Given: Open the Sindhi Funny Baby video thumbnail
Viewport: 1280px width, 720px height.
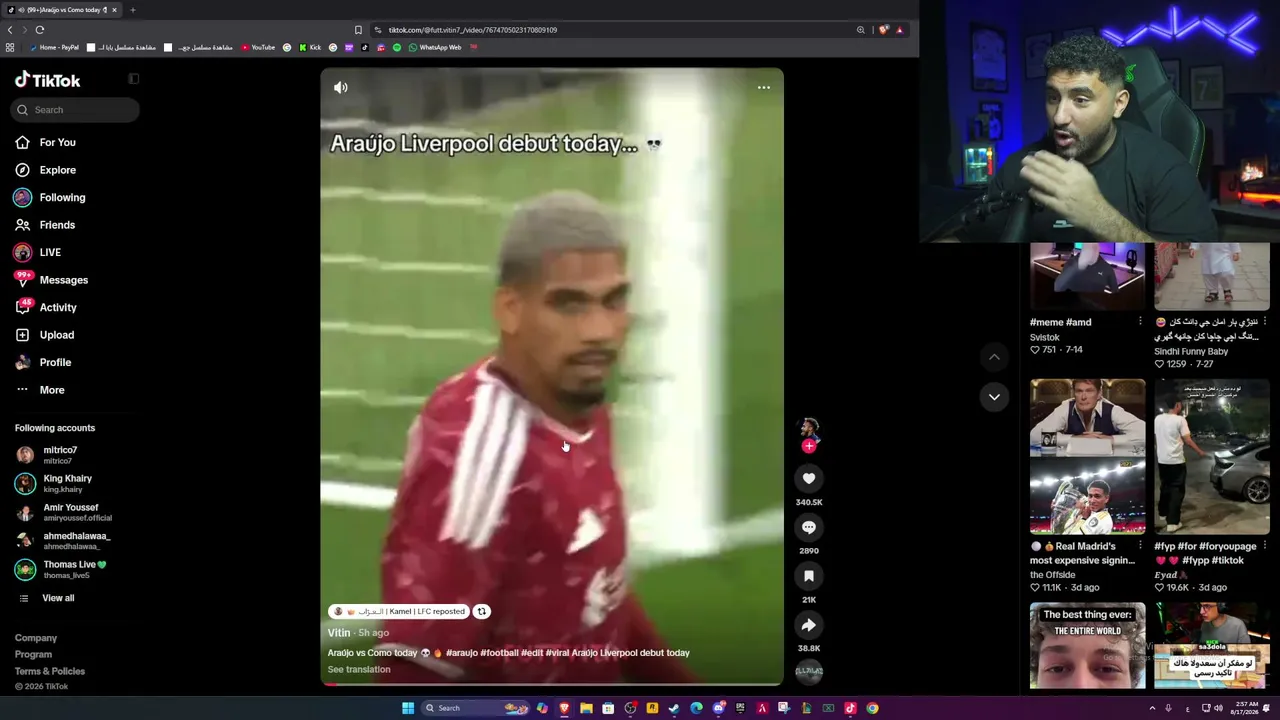Looking at the screenshot, I should pos(1211,276).
